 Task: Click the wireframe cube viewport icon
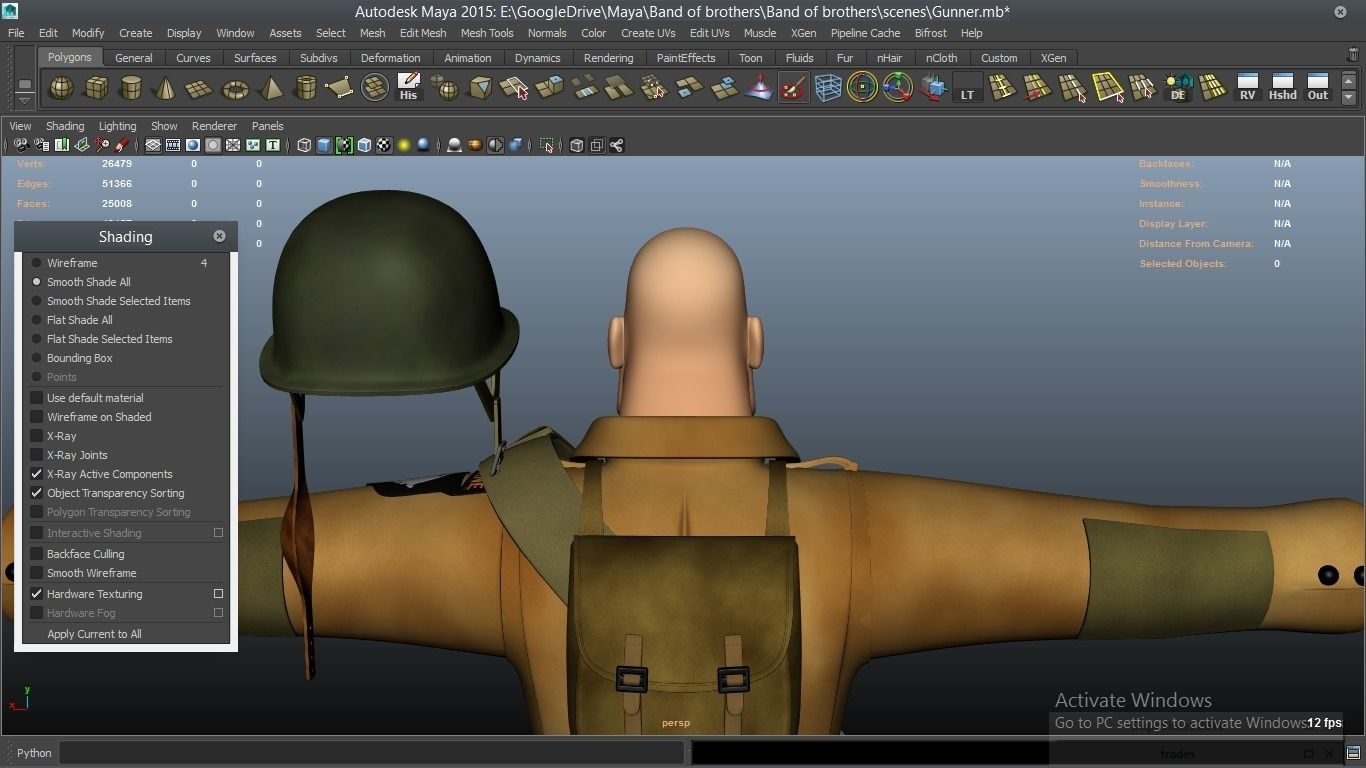(x=304, y=145)
